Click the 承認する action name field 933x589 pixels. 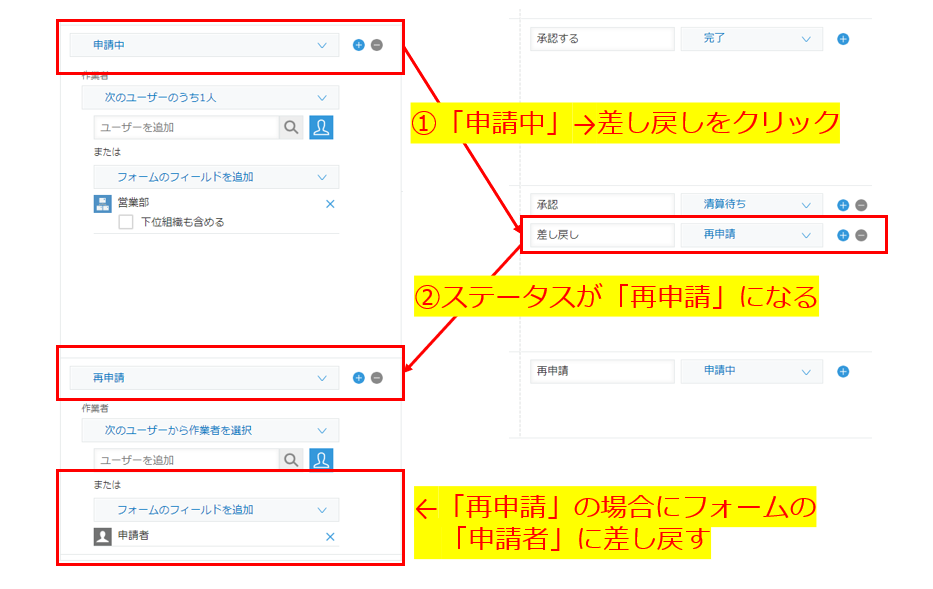(602, 39)
